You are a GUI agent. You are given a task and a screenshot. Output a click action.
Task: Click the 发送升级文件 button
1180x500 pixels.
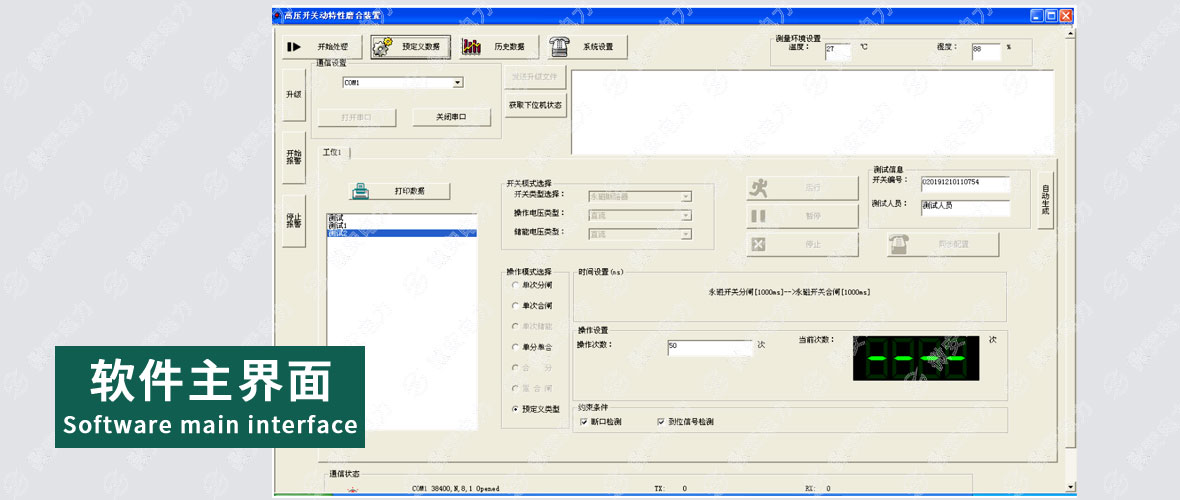pos(535,78)
